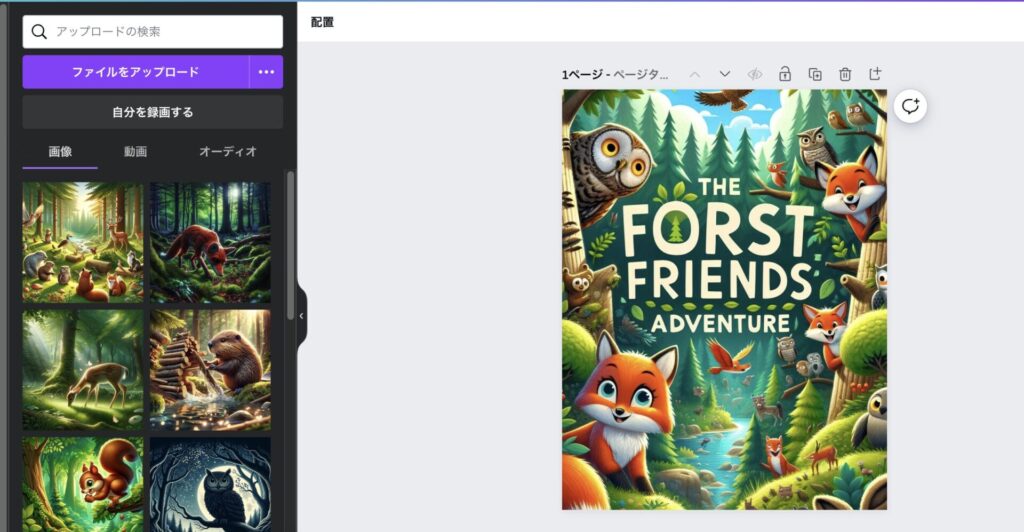Image resolution: width=1024 pixels, height=532 pixels.
Task: Click the uploads panel scrollbar
Action: tap(291, 245)
